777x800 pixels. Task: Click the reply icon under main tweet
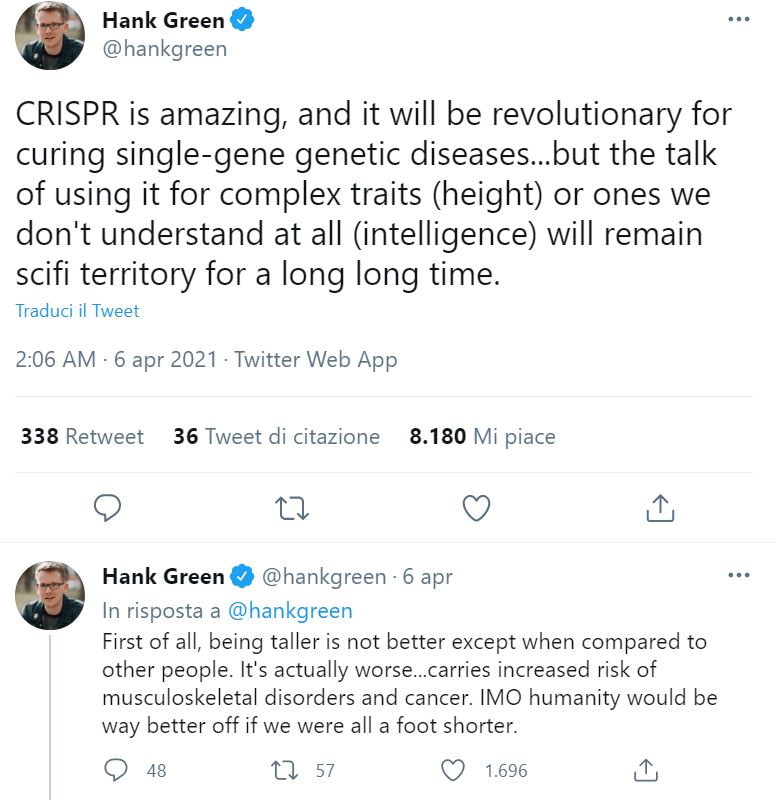click(x=107, y=508)
